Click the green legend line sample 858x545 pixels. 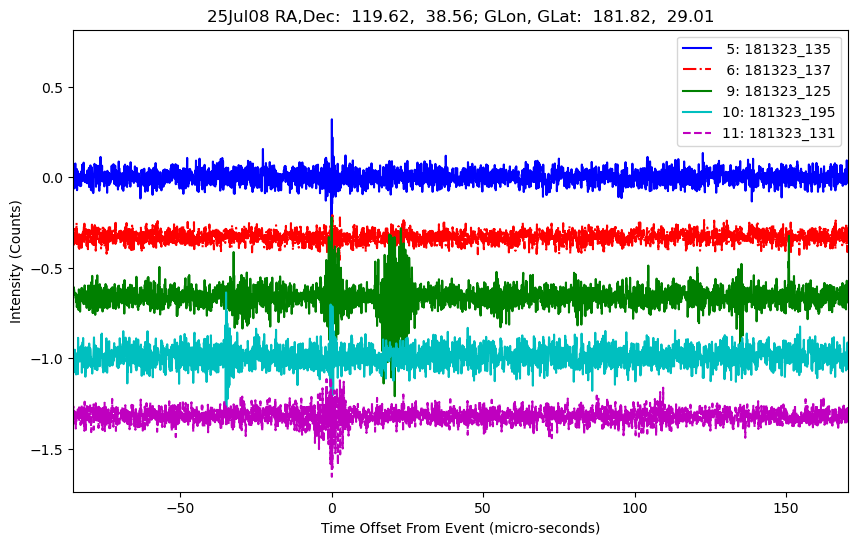[x=697, y=90]
